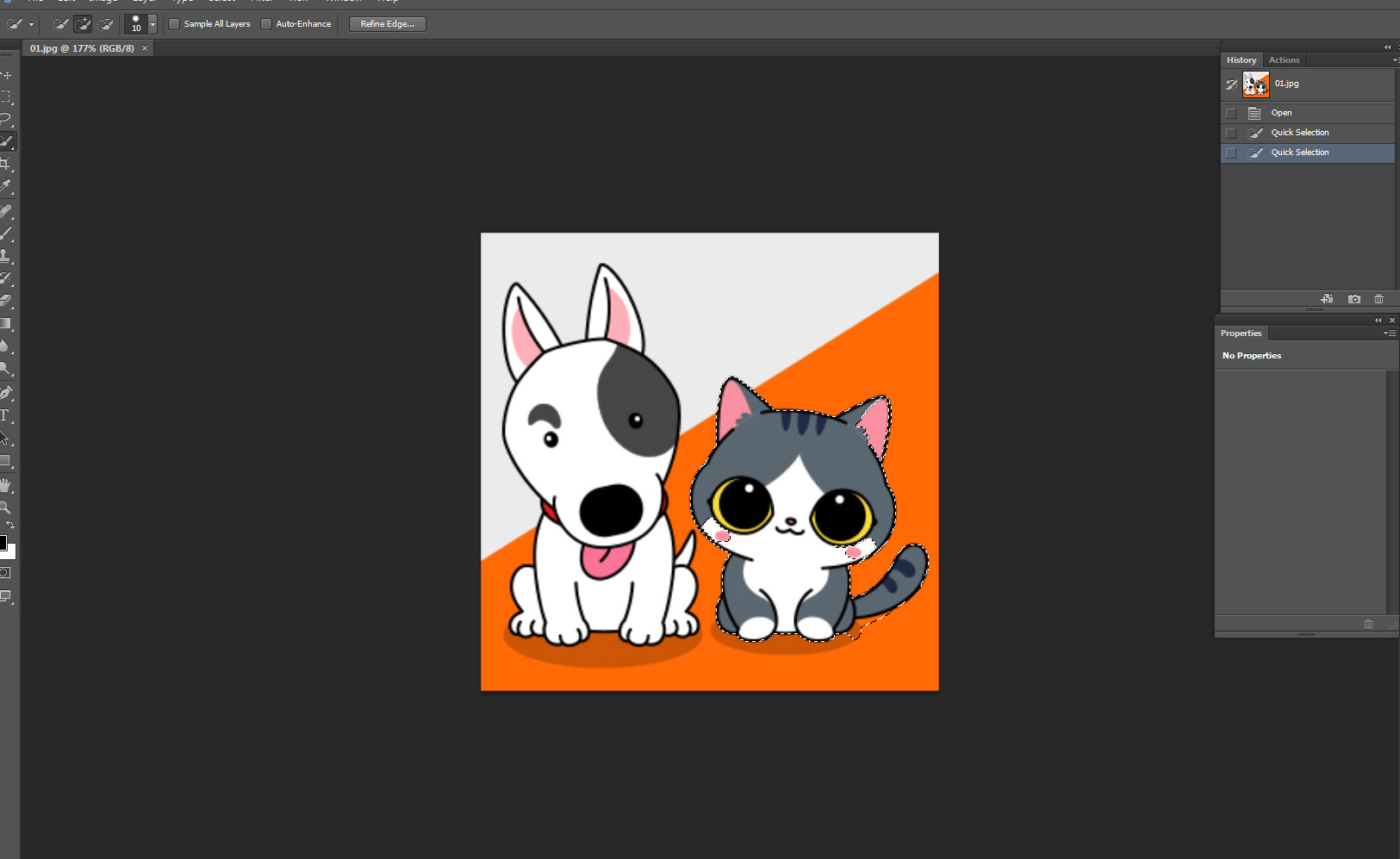Select the History Brush tool
The width and height of the screenshot is (1400, 859).
coord(7,278)
